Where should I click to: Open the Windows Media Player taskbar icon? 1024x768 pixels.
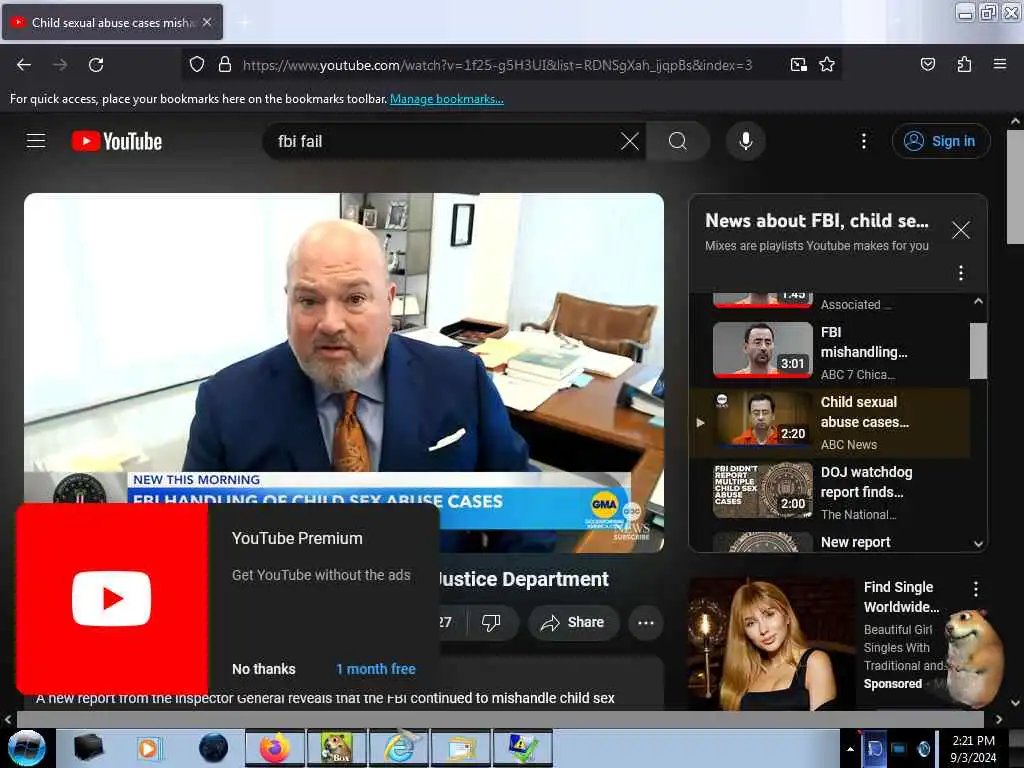[x=150, y=748]
